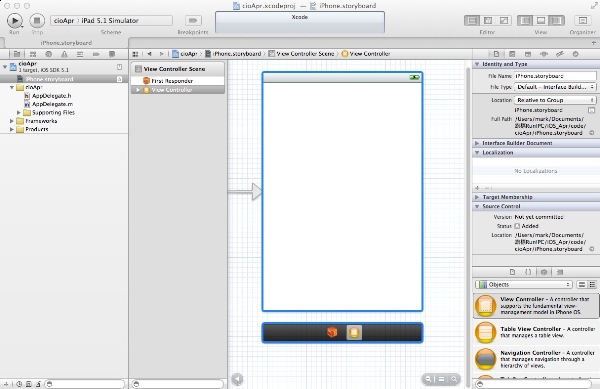Show the File inspector

[496, 54]
